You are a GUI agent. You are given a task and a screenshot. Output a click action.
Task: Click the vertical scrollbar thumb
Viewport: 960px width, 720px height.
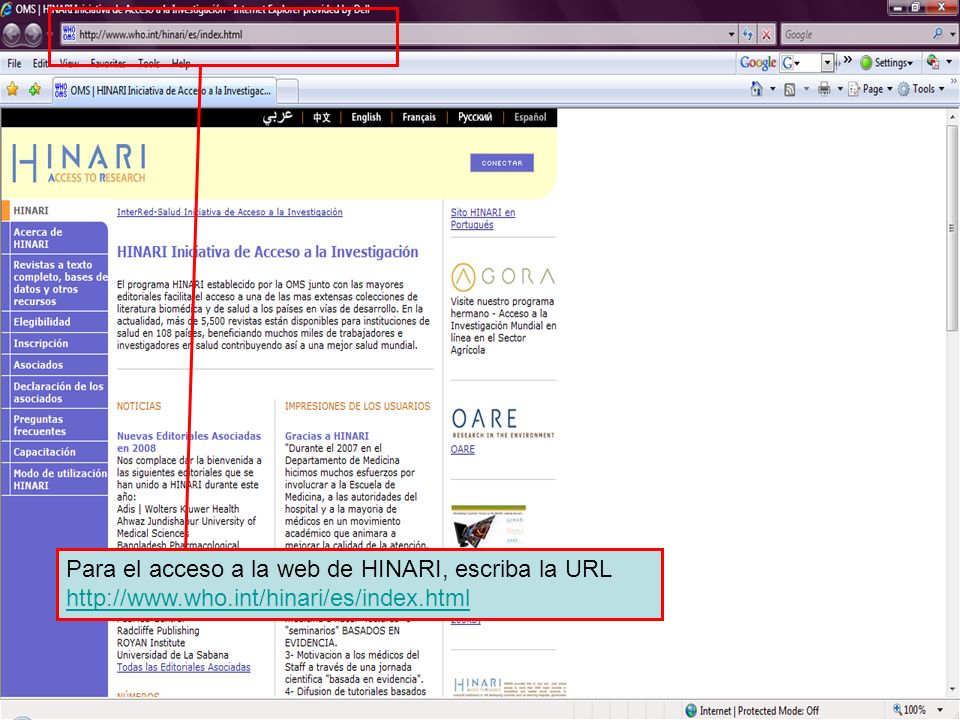coord(951,227)
